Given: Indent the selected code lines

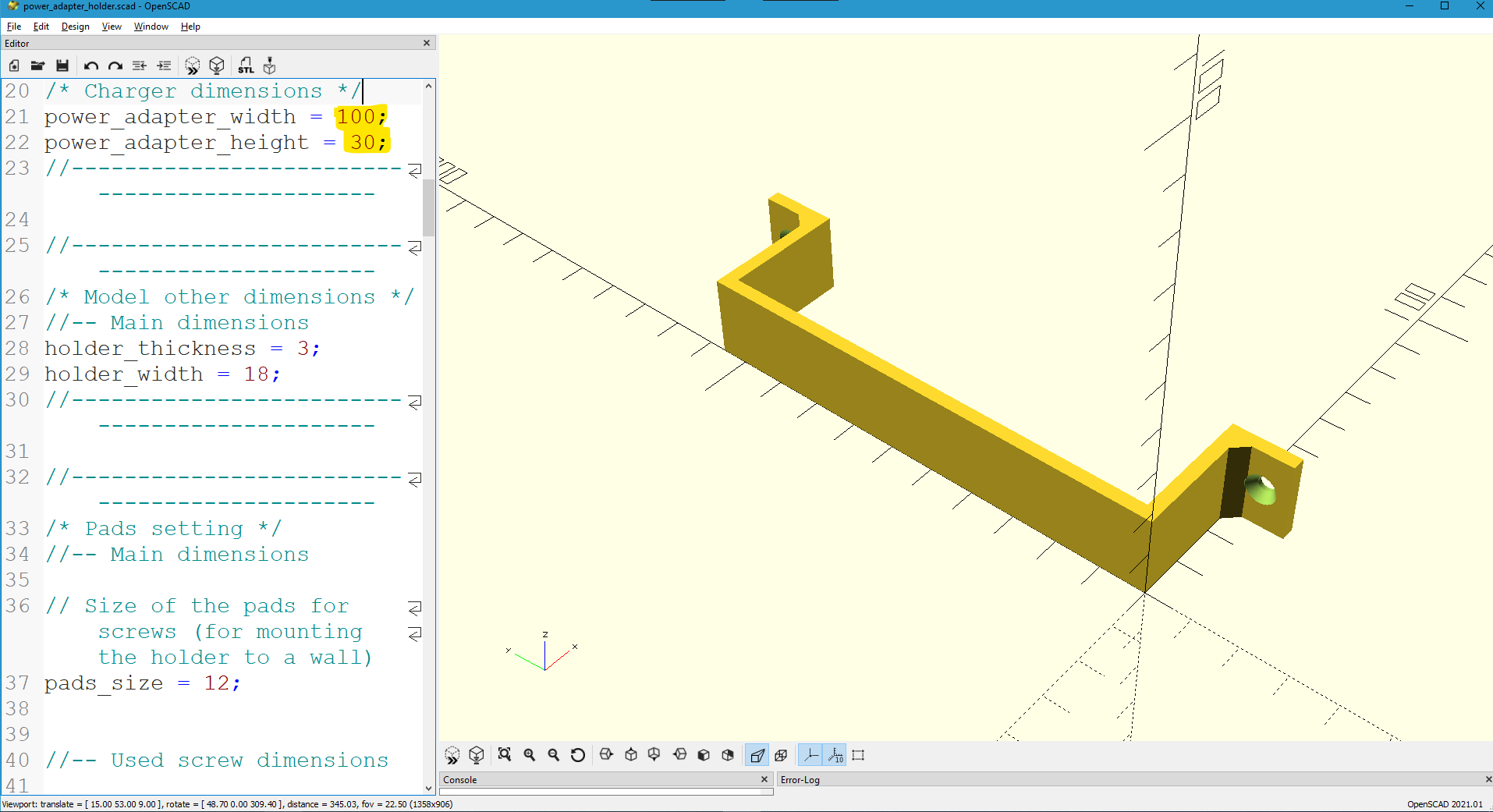Looking at the screenshot, I should coord(164,66).
